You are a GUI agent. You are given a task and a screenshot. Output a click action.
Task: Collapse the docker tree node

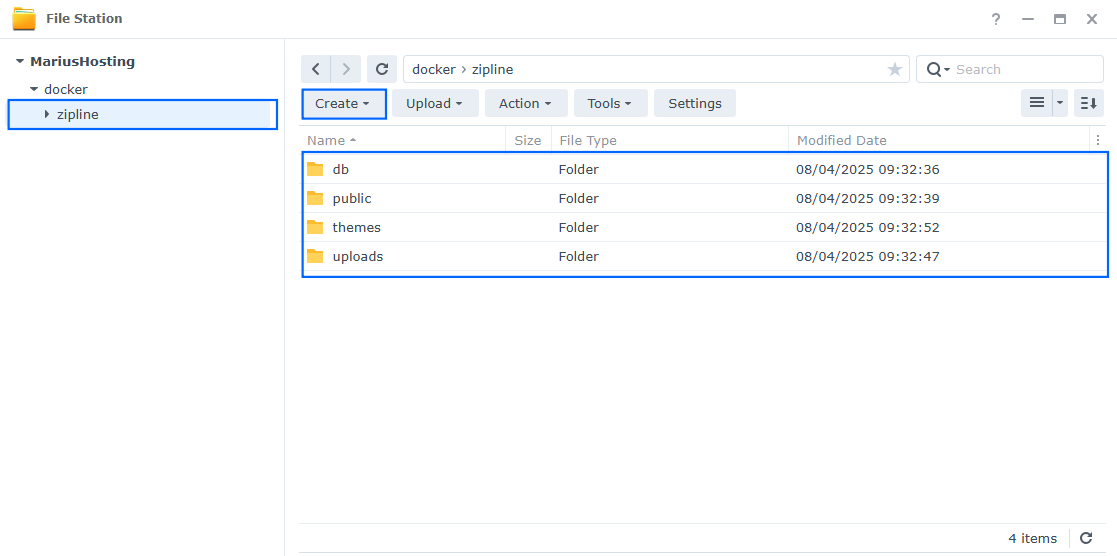pyautogui.click(x=33, y=90)
